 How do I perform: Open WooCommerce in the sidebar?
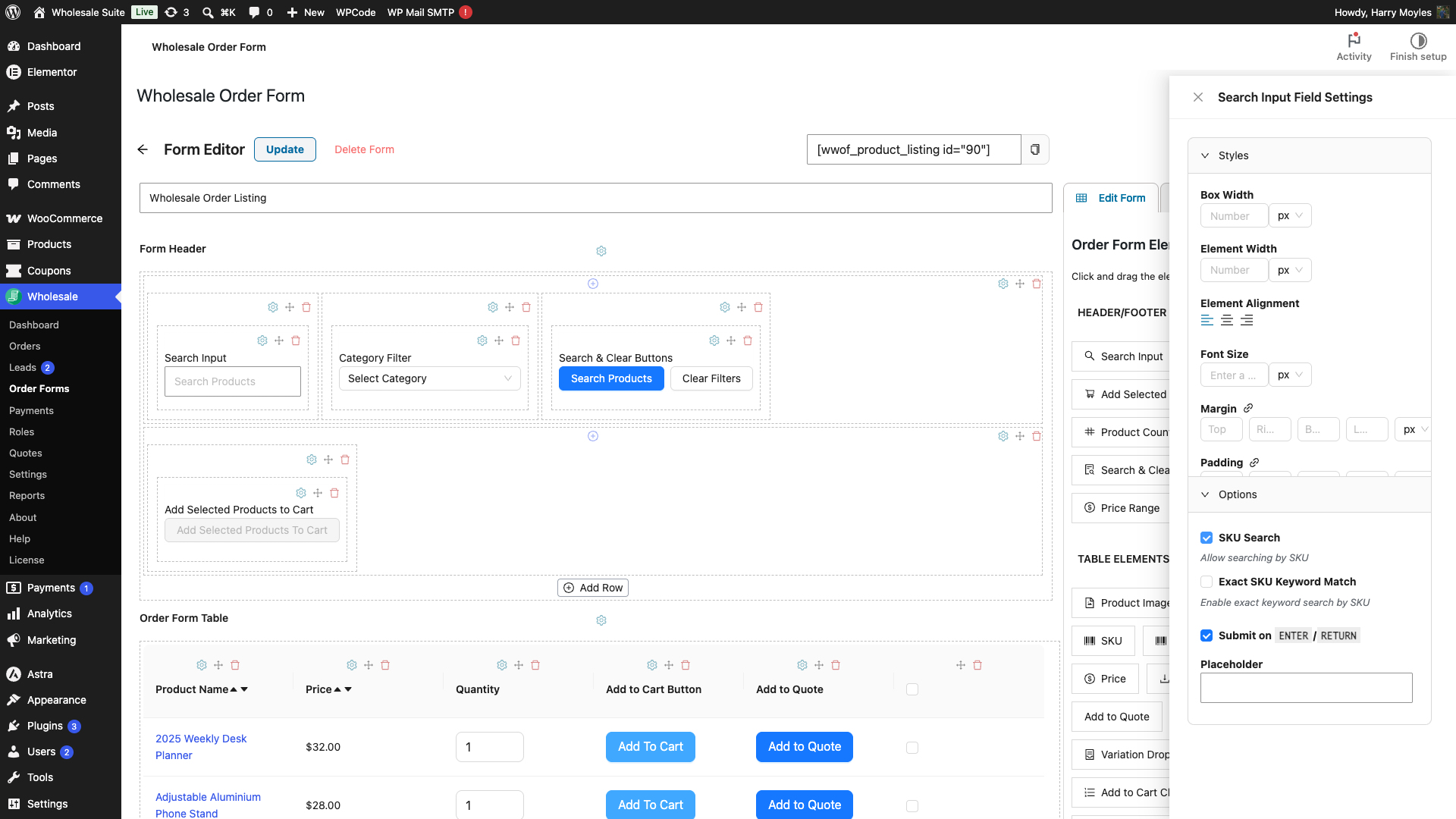tap(61, 218)
